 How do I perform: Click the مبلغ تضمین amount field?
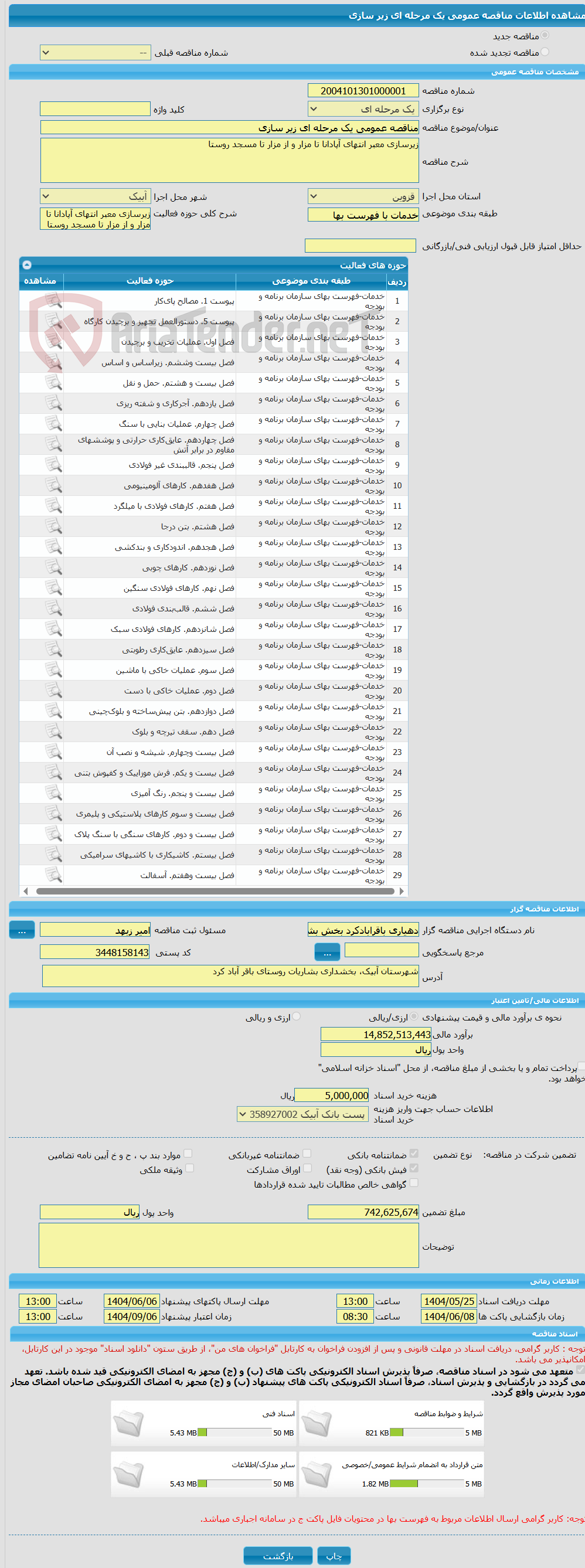(x=363, y=1212)
